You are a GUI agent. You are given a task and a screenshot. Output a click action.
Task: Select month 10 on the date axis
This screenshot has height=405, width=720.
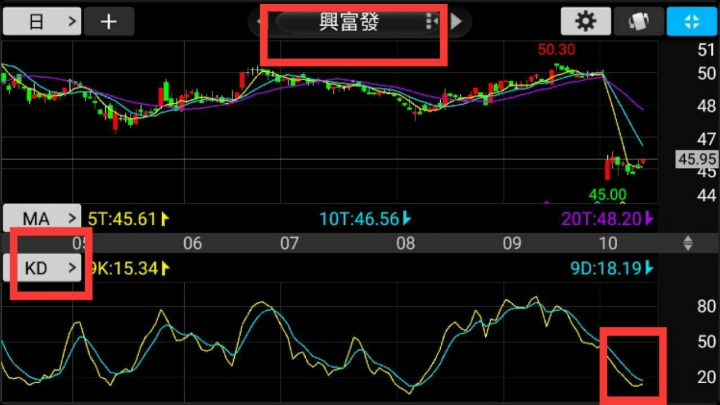[608, 243]
